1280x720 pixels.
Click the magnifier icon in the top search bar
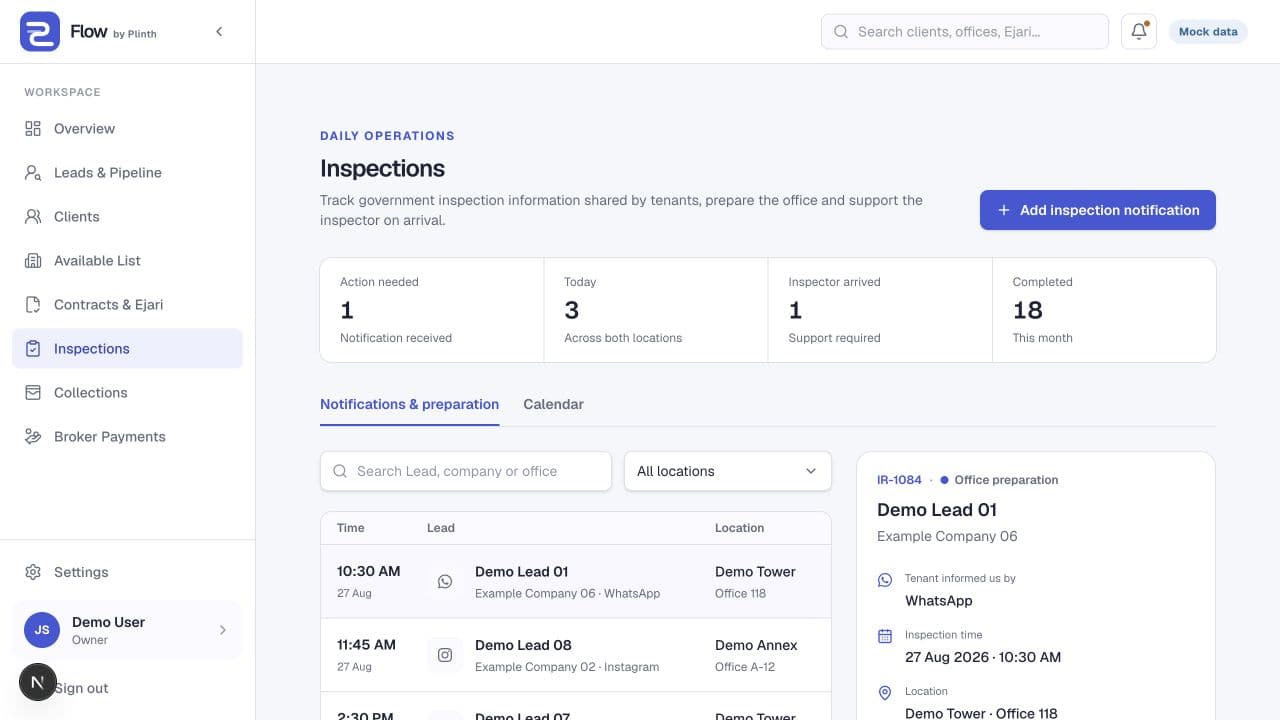click(x=841, y=32)
